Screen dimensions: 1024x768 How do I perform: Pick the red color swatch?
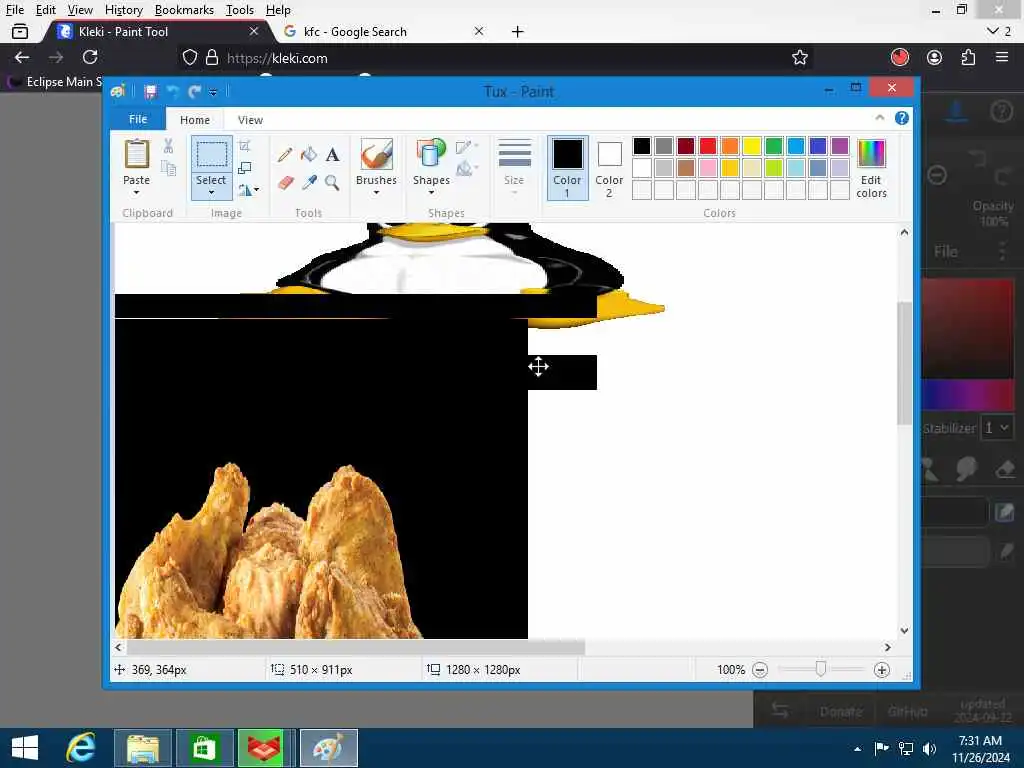pos(708,146)
